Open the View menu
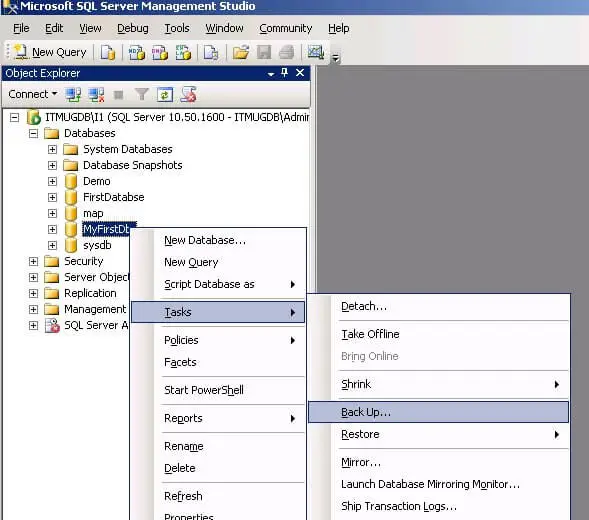 (x=90, y=28)
